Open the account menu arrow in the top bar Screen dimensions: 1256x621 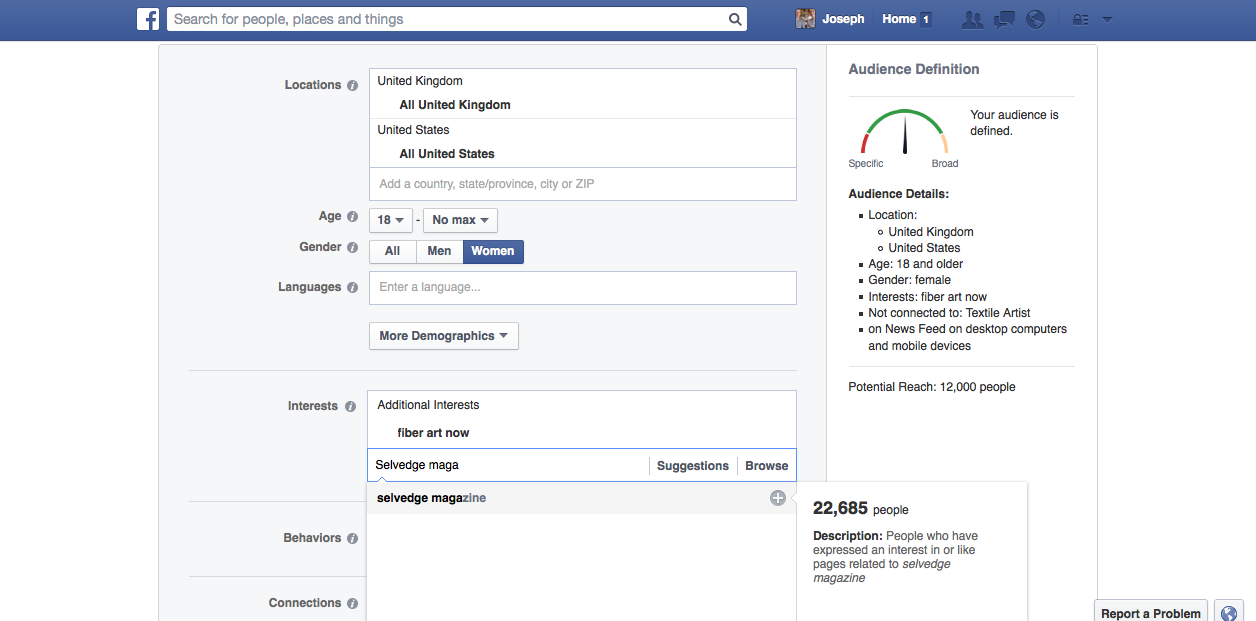coord(1107,19)
